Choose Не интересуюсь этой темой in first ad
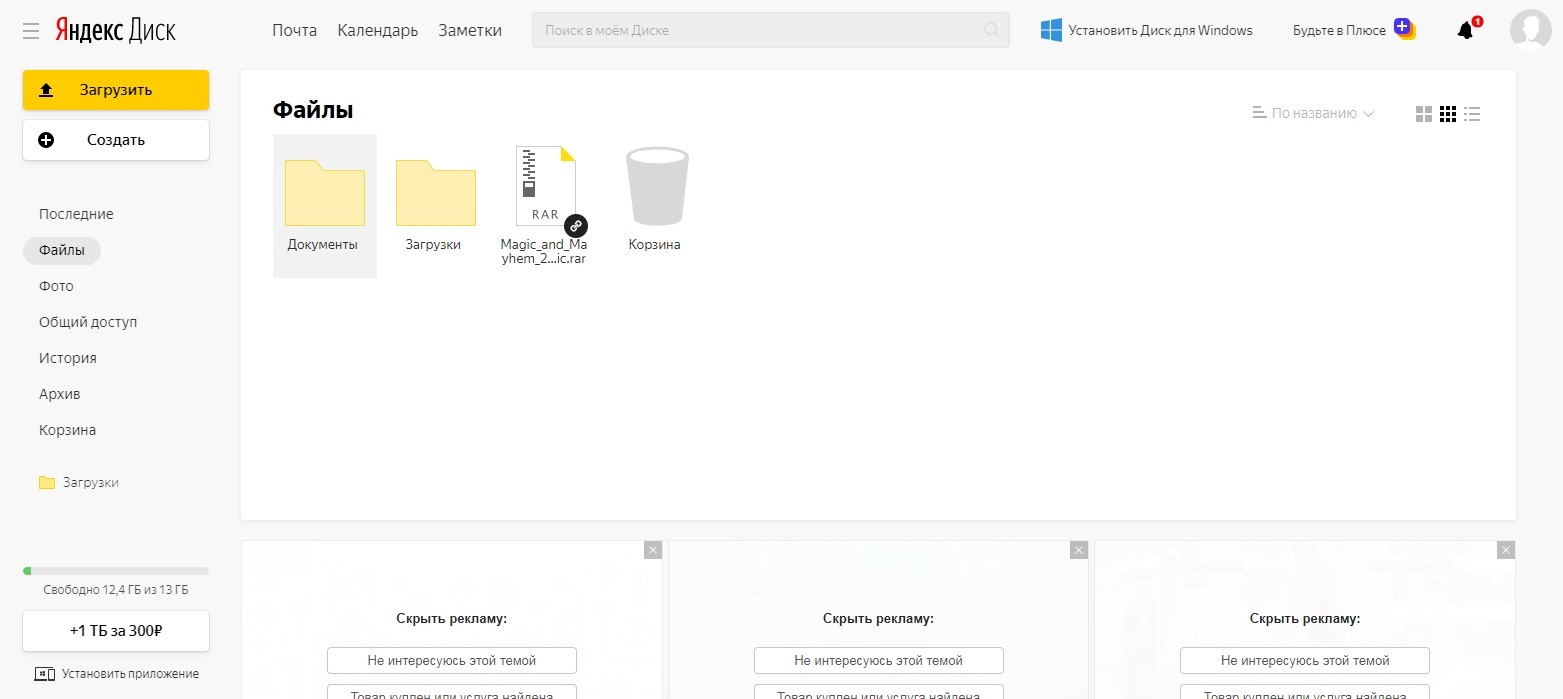1563x699 pixels. click(x=452, y=661)
